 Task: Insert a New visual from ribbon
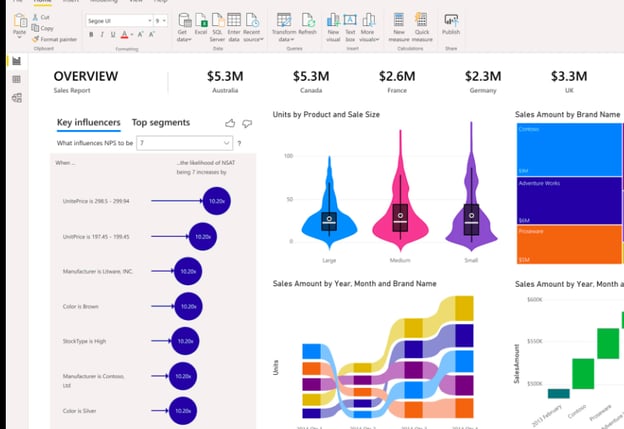334,20
